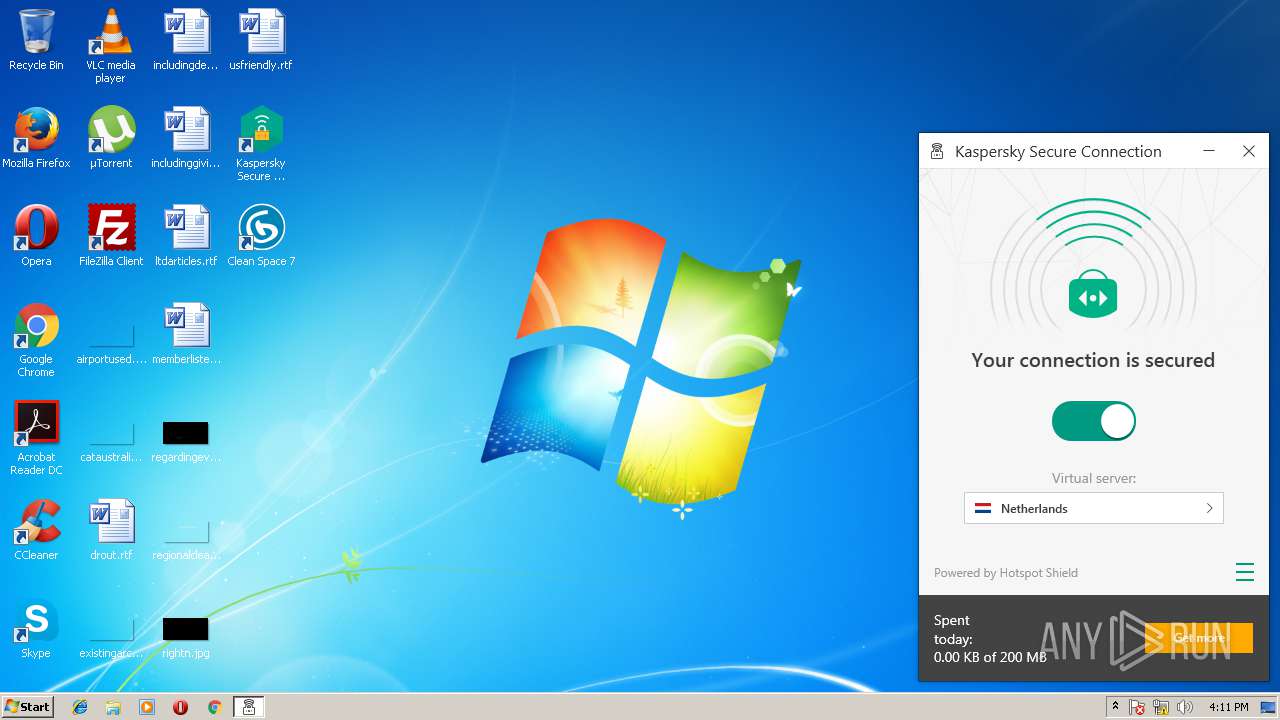
Task: Open Internet Explorer from taskbar
Action: point(80,707)
